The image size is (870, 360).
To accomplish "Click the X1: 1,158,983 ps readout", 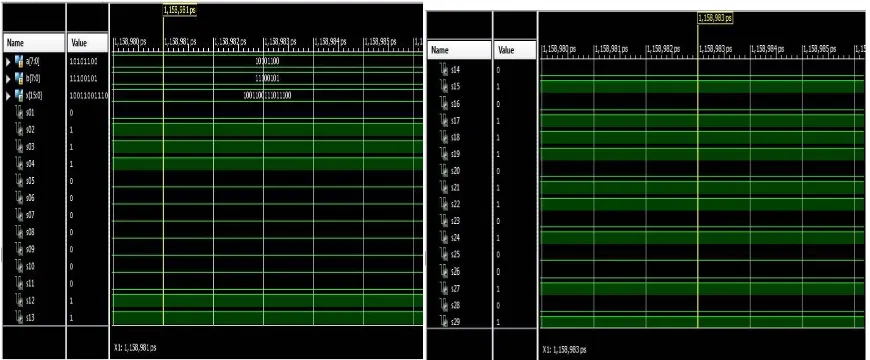I will [x=564, y=350].
